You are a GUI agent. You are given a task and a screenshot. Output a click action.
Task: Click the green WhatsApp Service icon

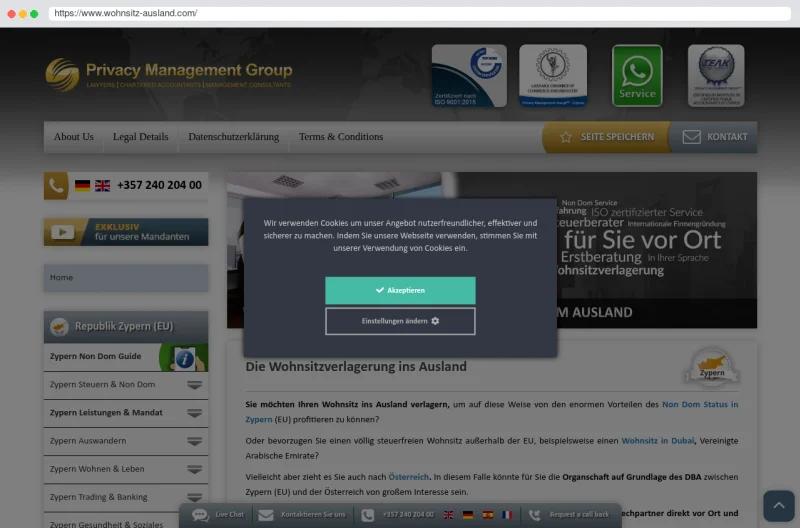637,76
